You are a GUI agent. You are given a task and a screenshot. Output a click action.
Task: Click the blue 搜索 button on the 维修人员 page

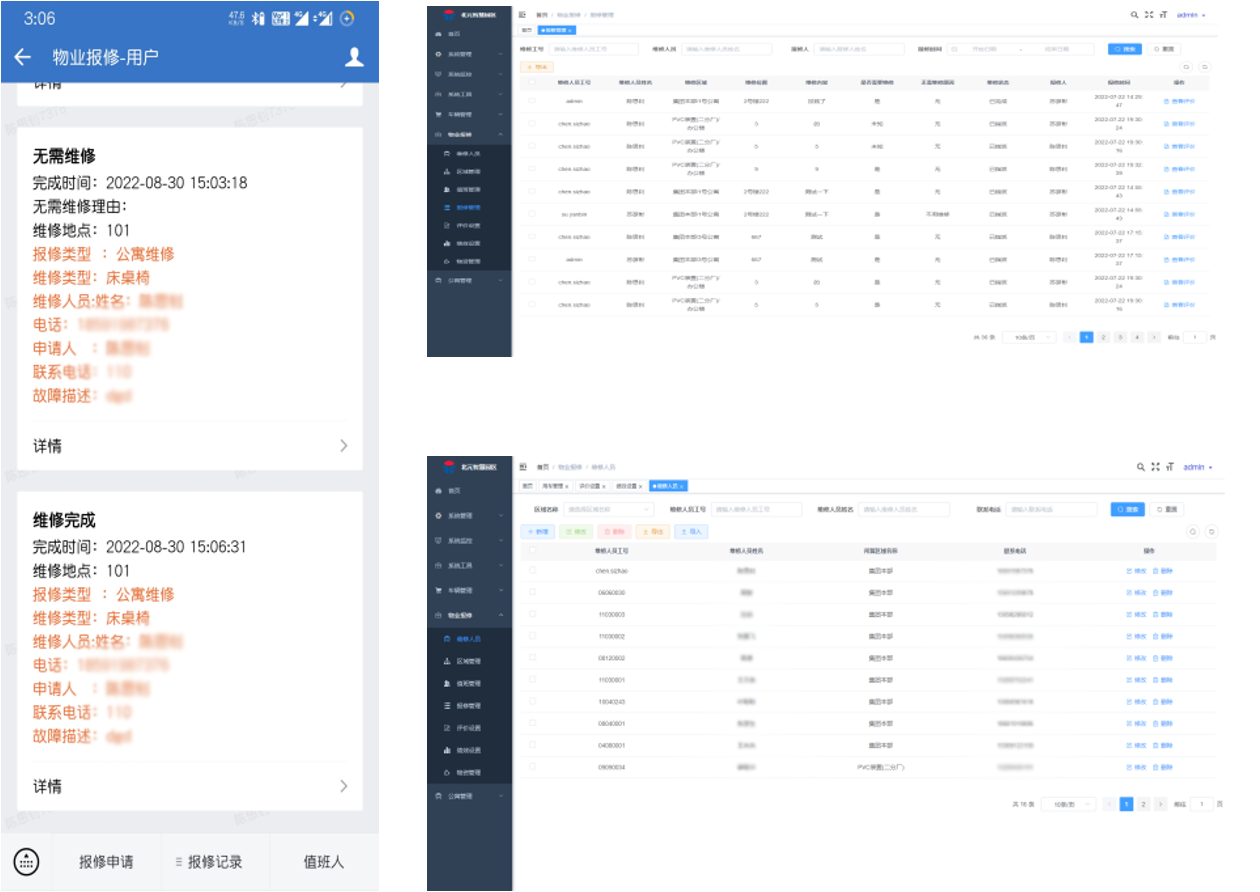[x=1127, y=509]
